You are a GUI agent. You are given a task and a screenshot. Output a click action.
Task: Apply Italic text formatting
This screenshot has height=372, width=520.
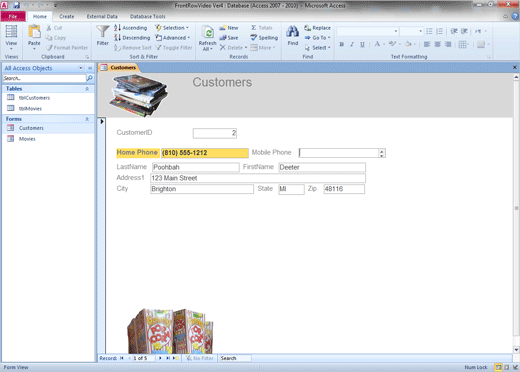[352, 44]
